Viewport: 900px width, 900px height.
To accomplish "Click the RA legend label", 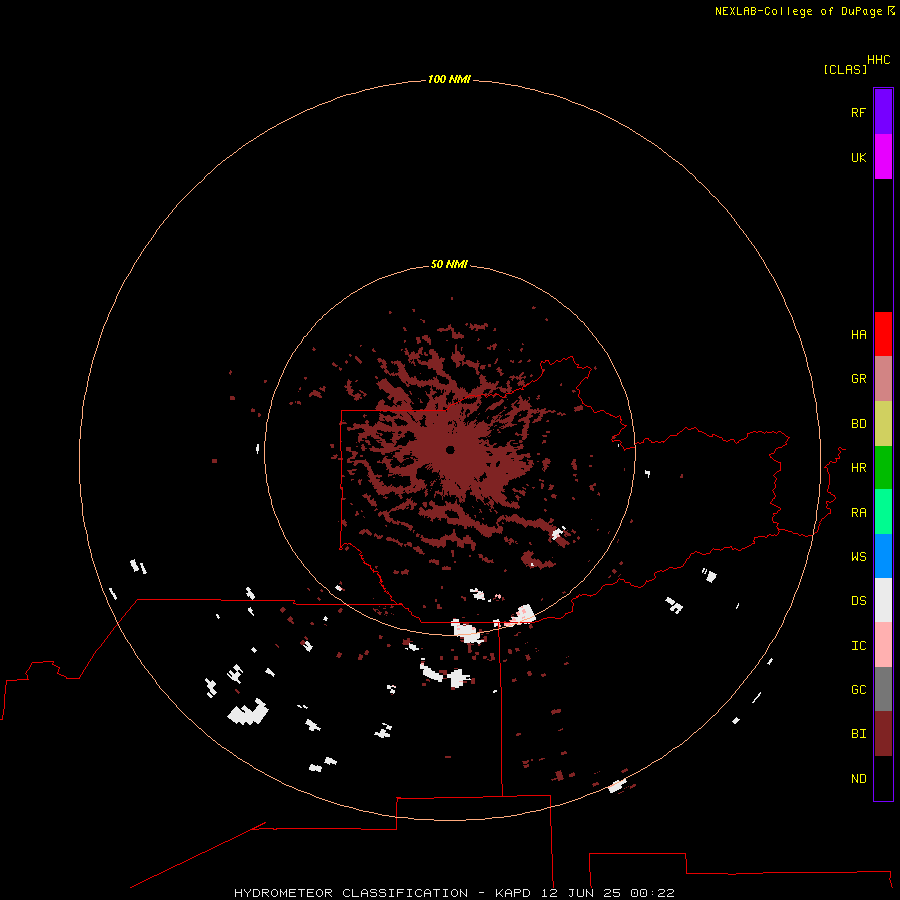I will tap(858, 513).
